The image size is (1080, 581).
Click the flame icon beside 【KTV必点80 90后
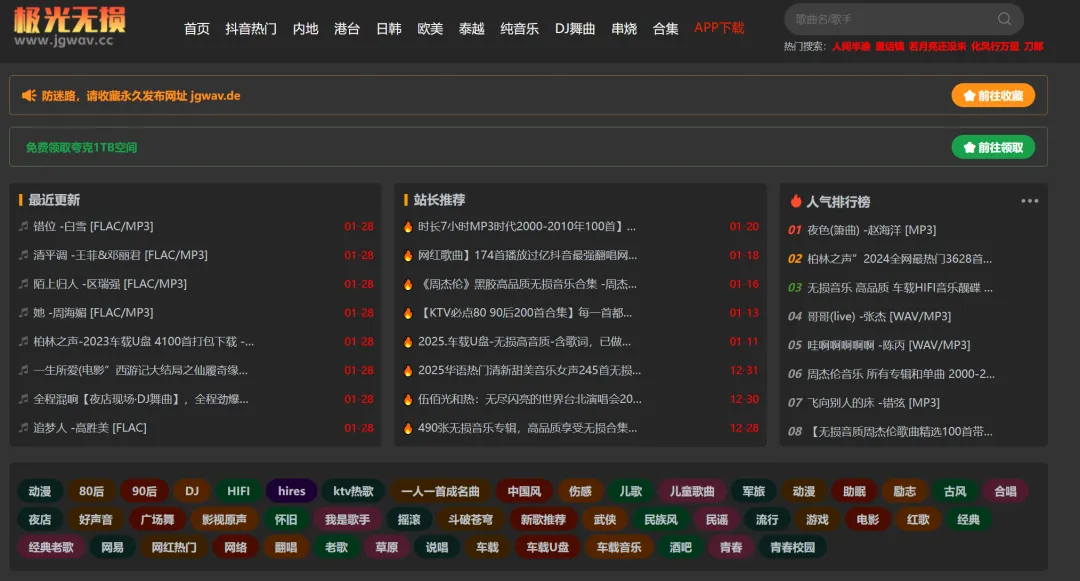pyautogui.click(x=408, y=313)
